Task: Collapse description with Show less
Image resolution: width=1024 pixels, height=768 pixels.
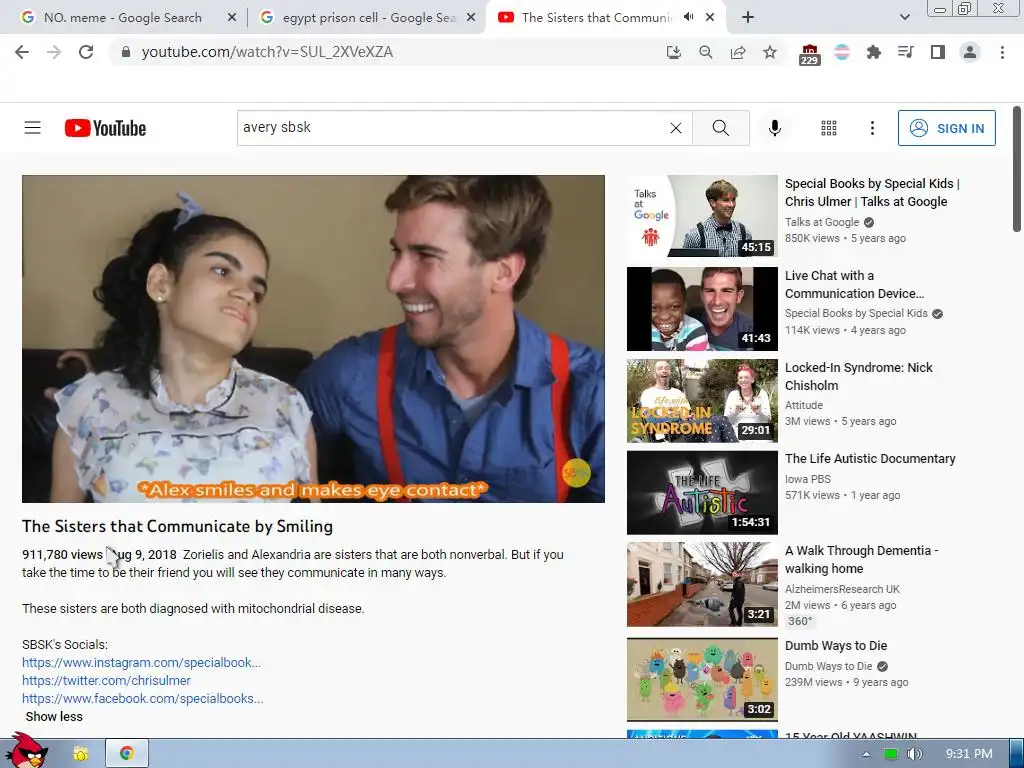Action: pyautogui.click(x=54, y=716)
